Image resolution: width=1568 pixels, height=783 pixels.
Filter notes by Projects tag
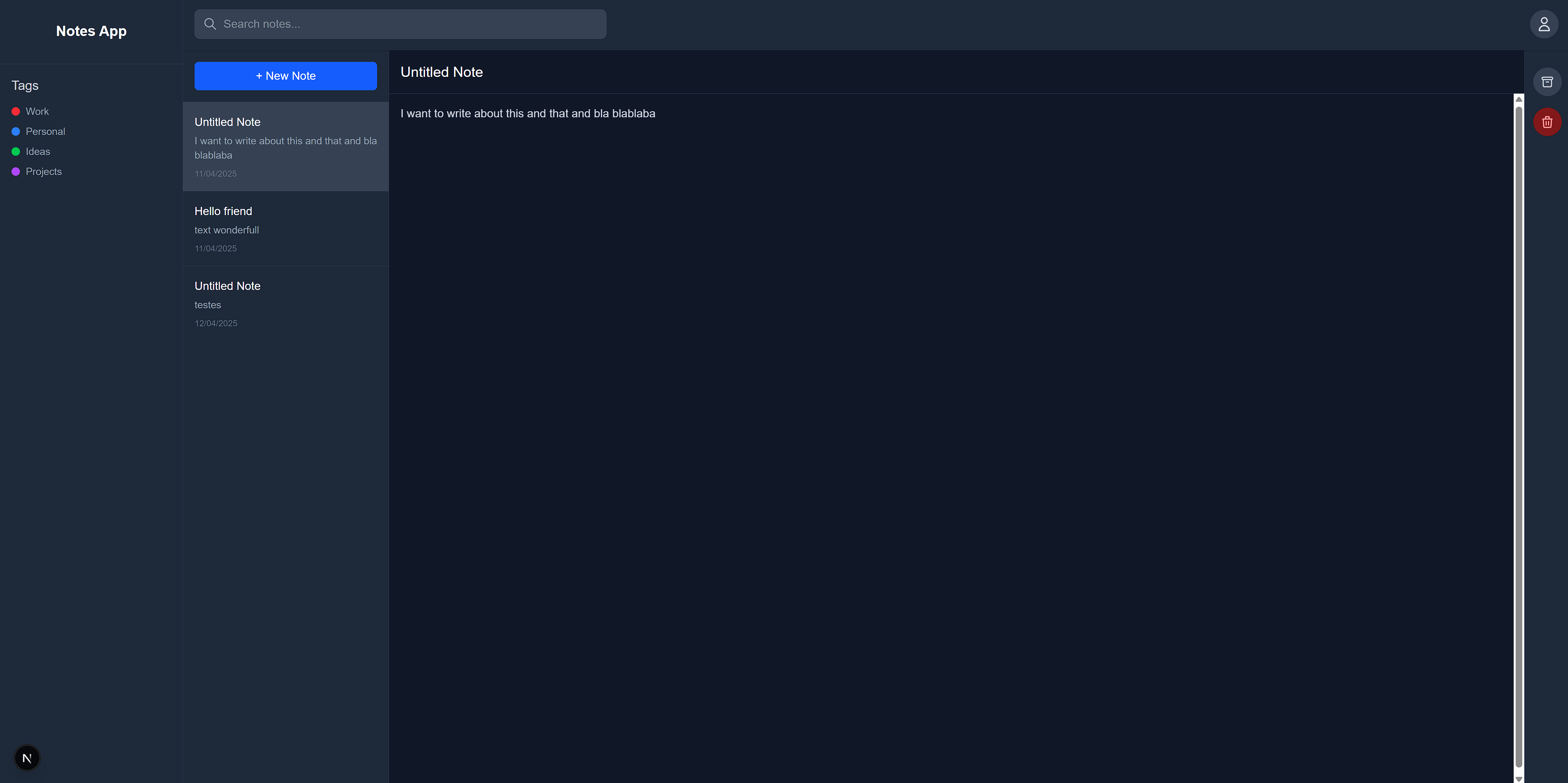click(44, 172)
